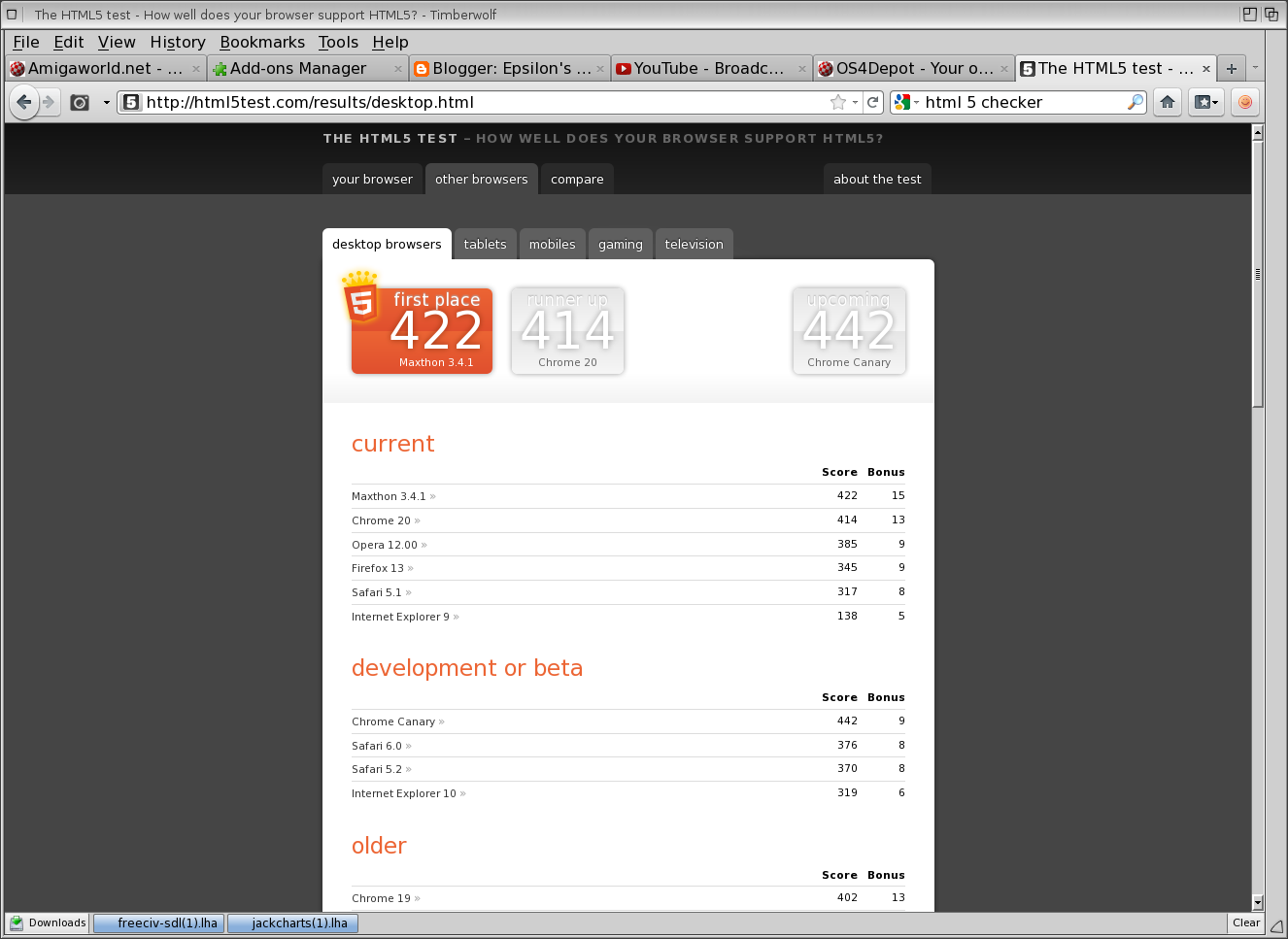1288x939 pixels.
Task: Click the scroll up arrow of page scrollbar
Action: [1257, 133]
